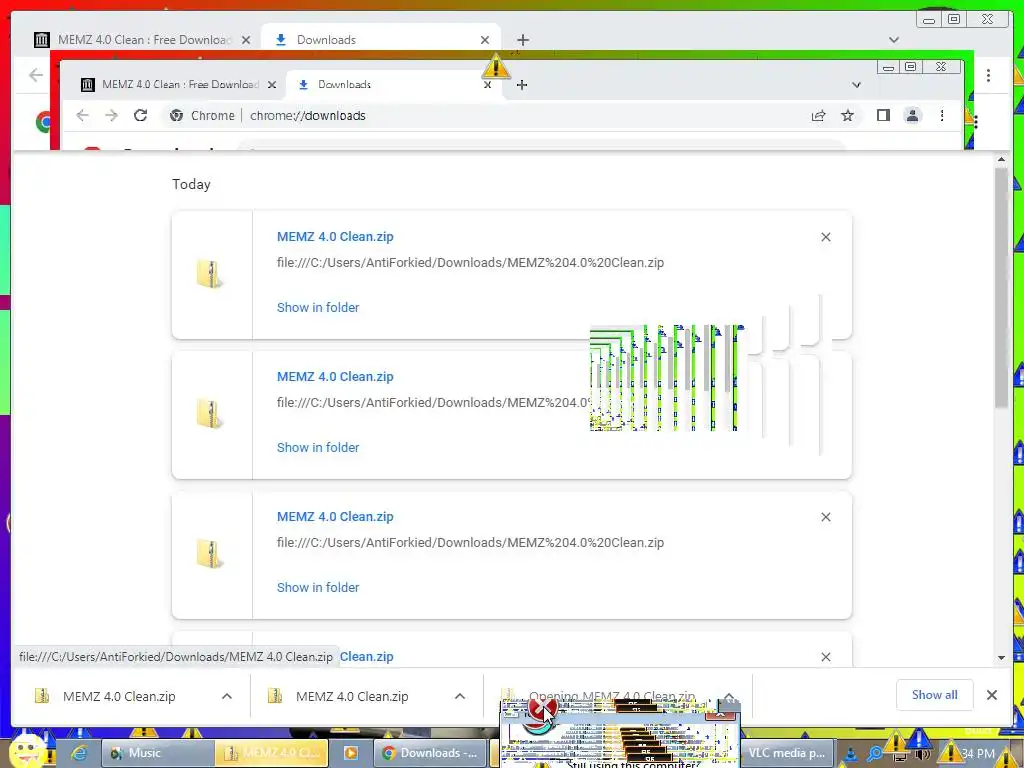The width and height of the screenshot is (1024, 768).
Task: Expand tab search chevron in outer Chrome window
Action: 894,40
